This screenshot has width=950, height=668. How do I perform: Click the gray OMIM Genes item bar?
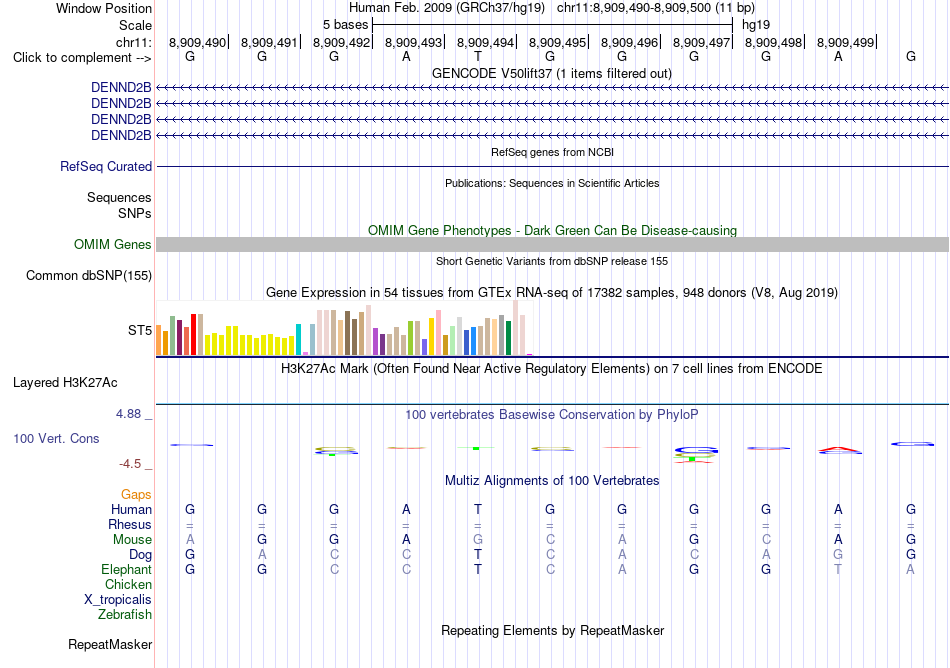pos(552,244)
